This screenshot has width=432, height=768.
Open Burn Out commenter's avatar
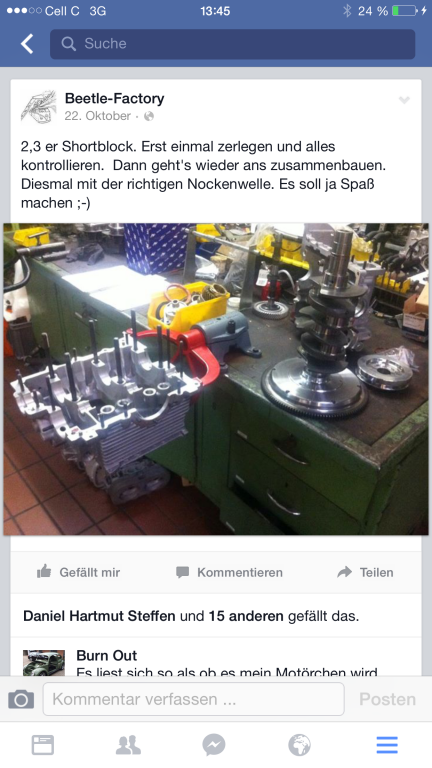[x=44, y=663]
